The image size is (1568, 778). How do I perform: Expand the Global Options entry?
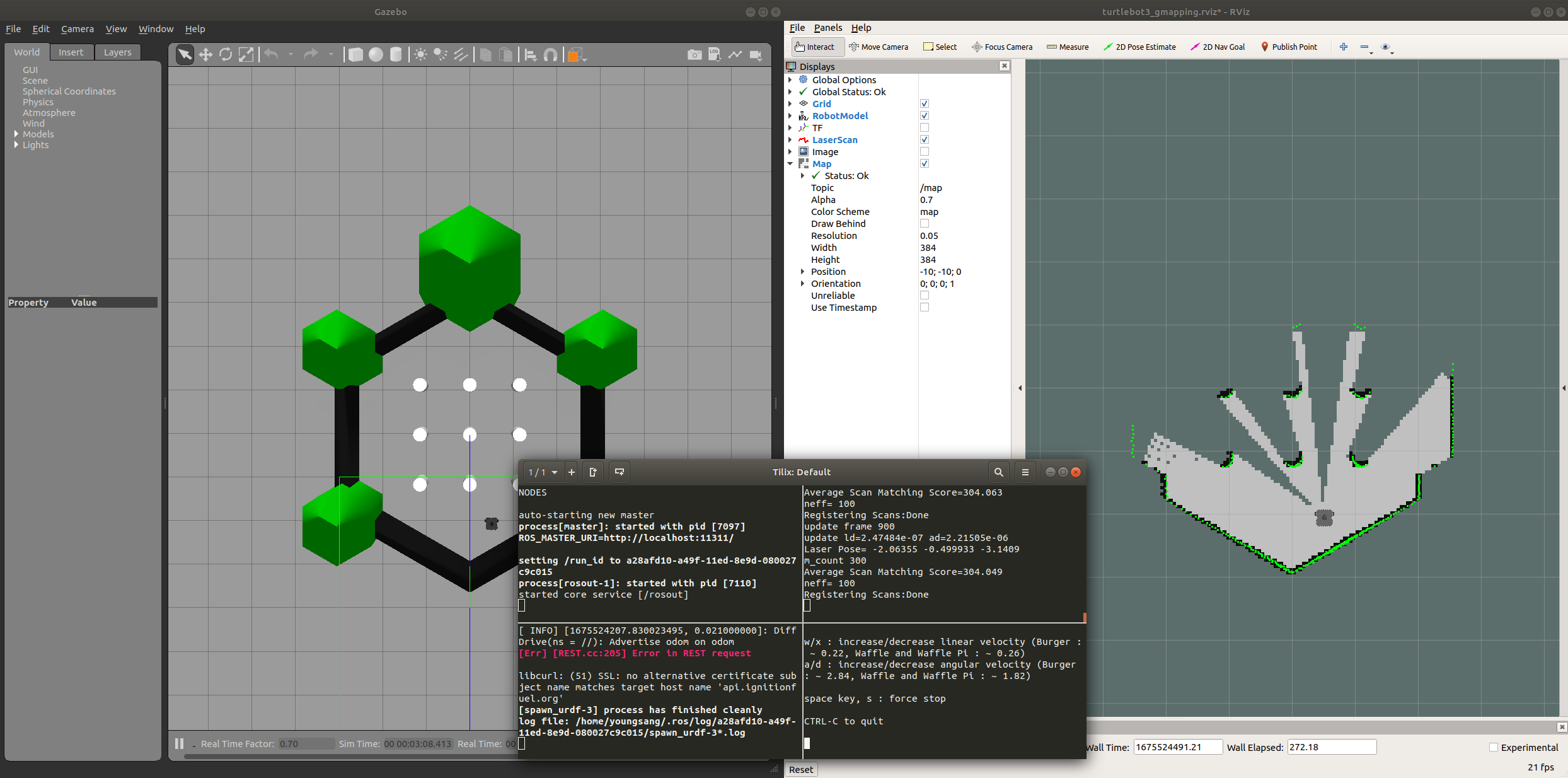790,80
